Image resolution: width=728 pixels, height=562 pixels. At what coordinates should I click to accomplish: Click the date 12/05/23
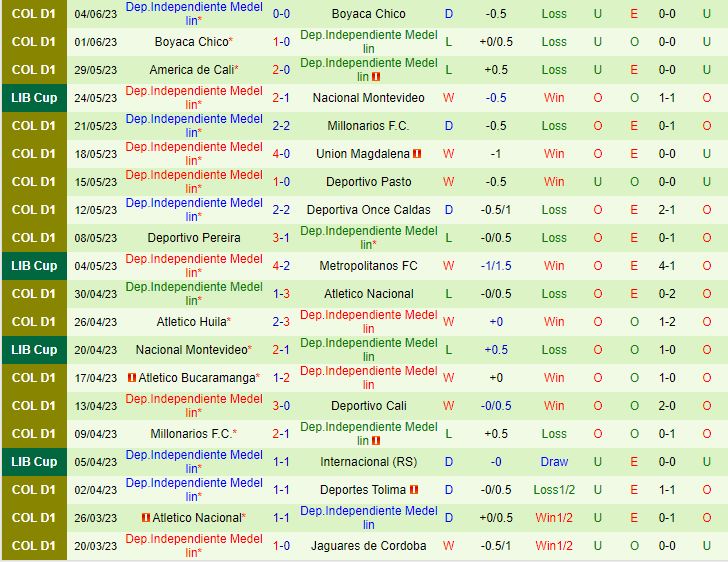[x=96, y=210]
